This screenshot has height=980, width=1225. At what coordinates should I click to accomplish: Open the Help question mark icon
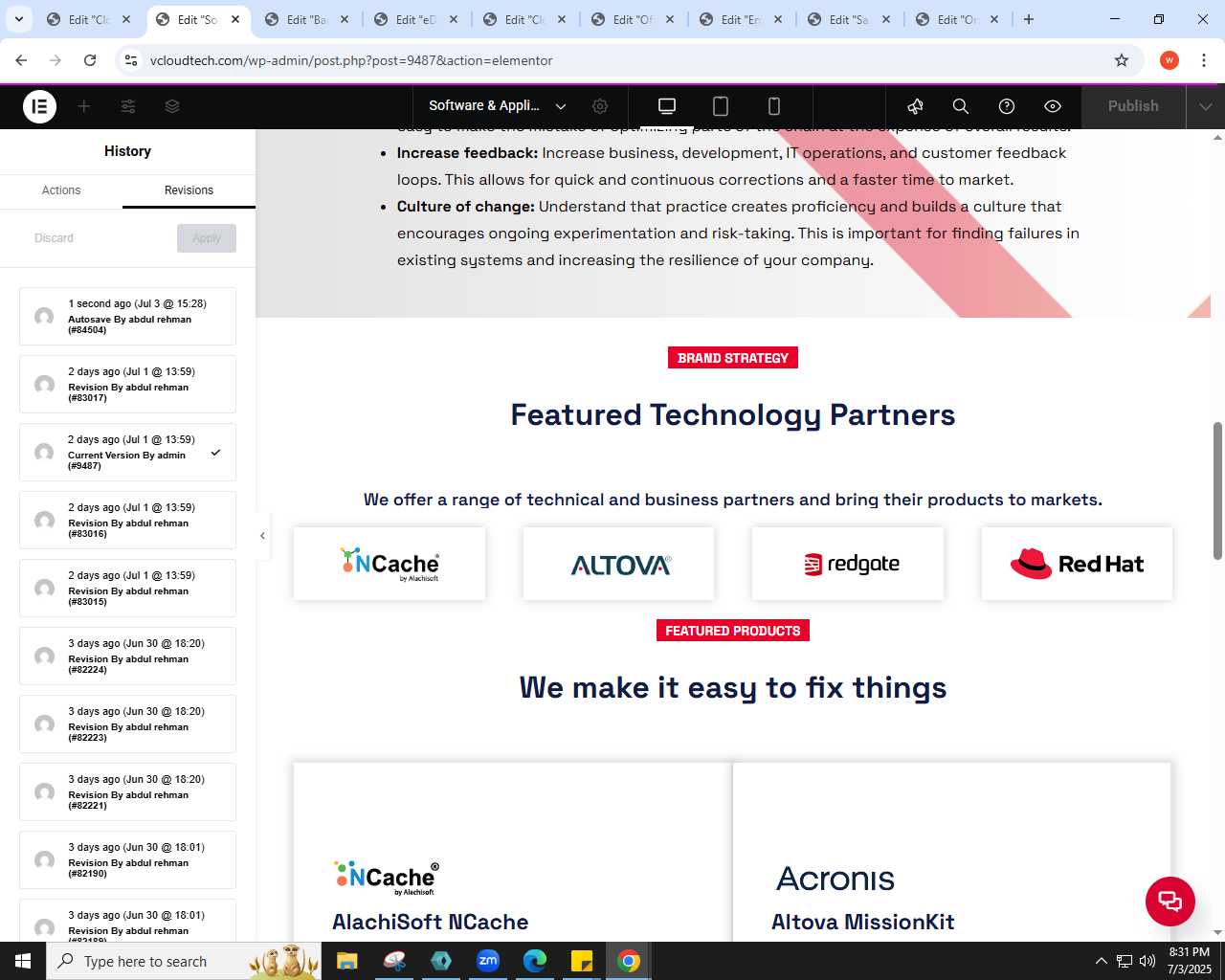(x=1007, y=106)
